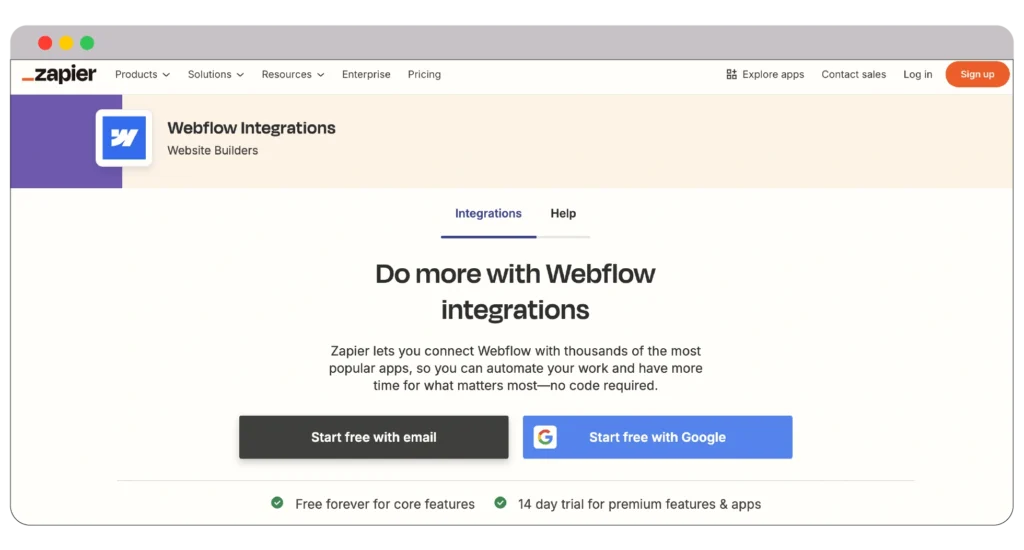Image resolution: width=1024 pixels, height=550 pixels.
Task: Click the green checkmark beside 14 day trial
Action: [x=500, y=503]
